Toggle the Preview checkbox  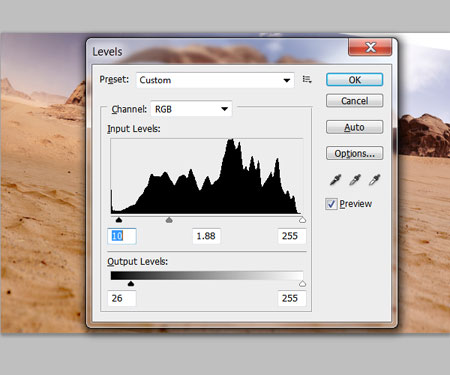[x=331, y=204]
